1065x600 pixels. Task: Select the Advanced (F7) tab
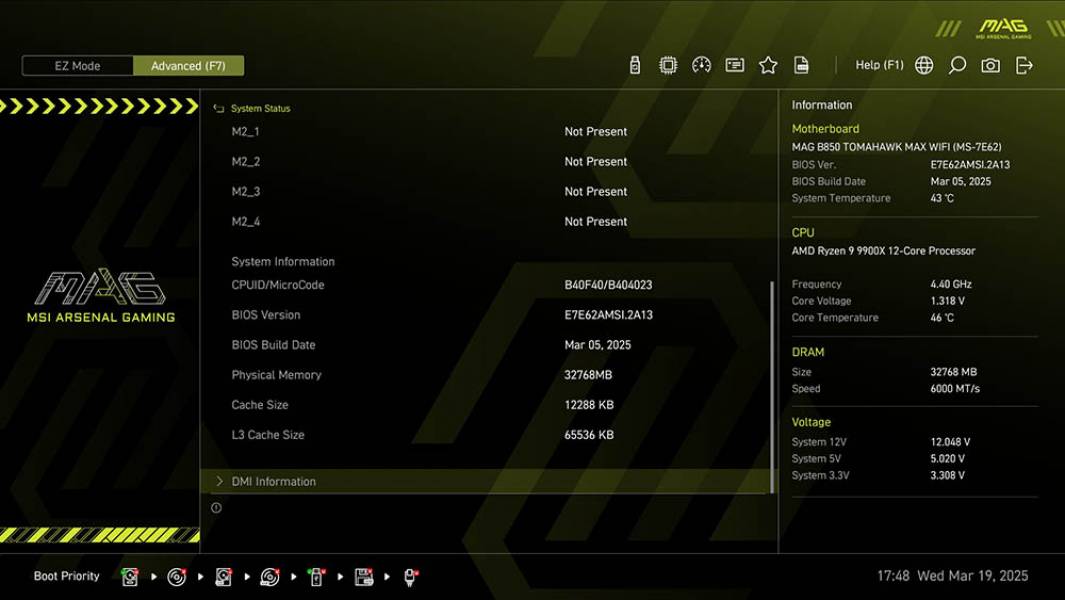point(188,66)
